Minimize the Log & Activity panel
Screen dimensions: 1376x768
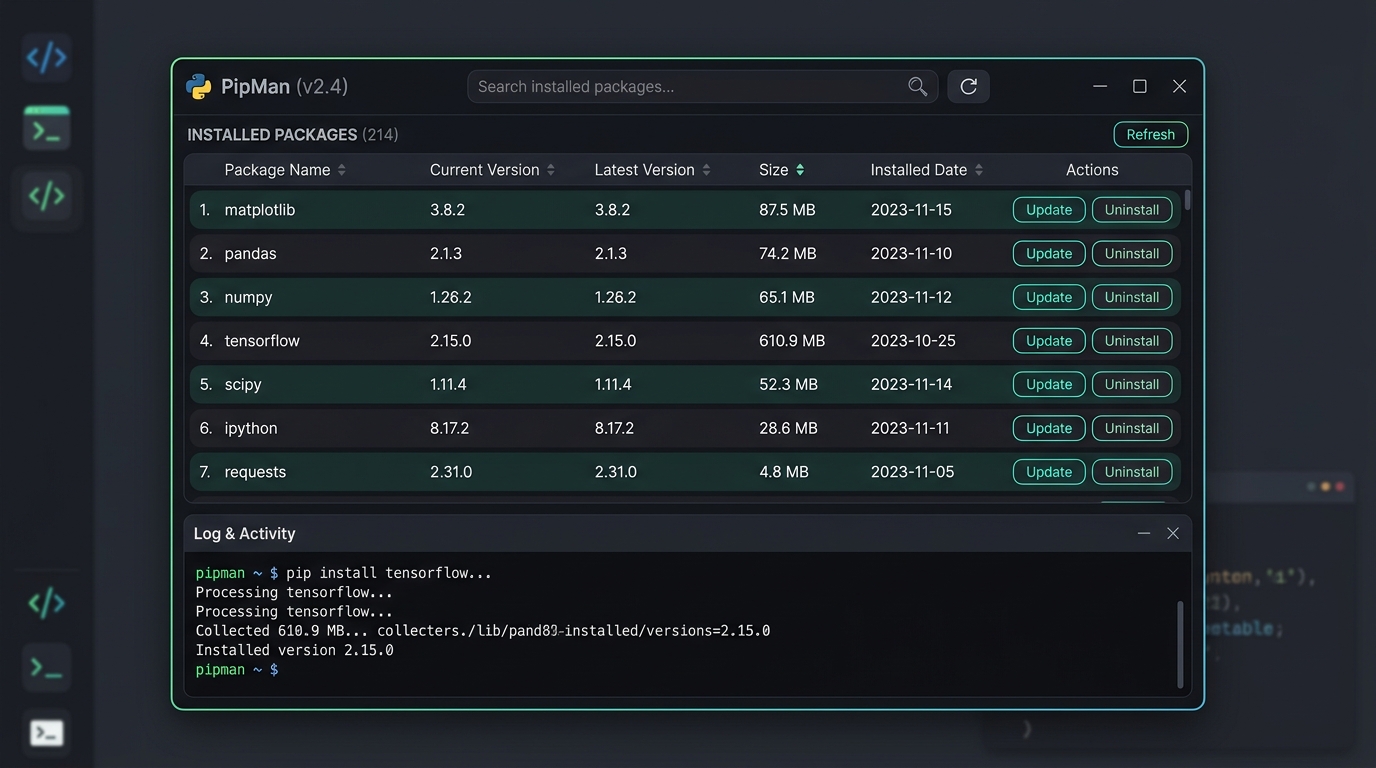(1143, 533)
